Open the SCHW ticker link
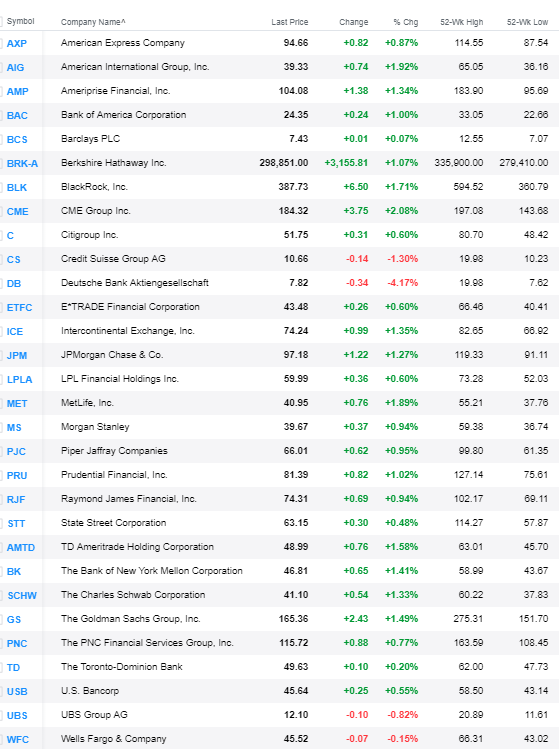This screenshot has width=559, height=749. (22, 596)
